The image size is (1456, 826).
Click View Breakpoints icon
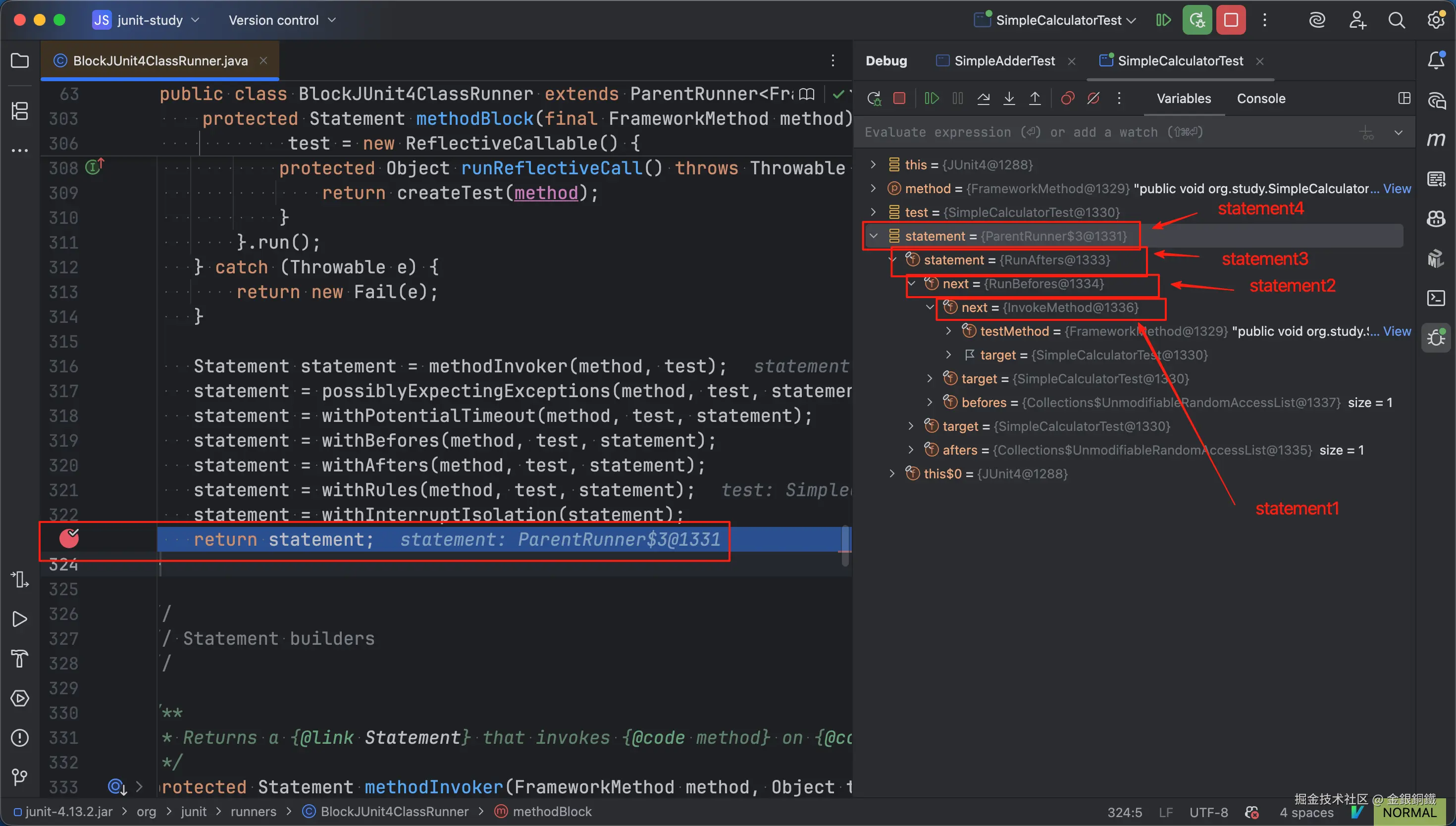tap(1067, 99)
